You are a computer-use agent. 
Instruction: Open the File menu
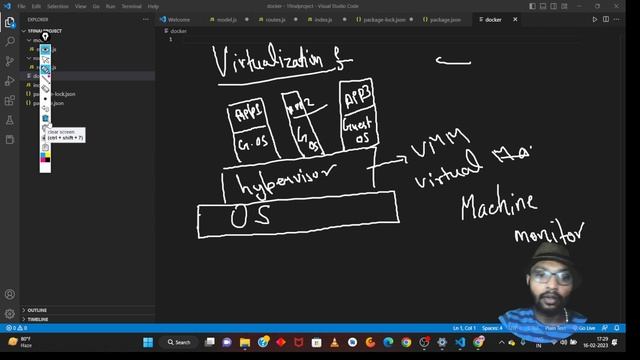click(21, 6)
